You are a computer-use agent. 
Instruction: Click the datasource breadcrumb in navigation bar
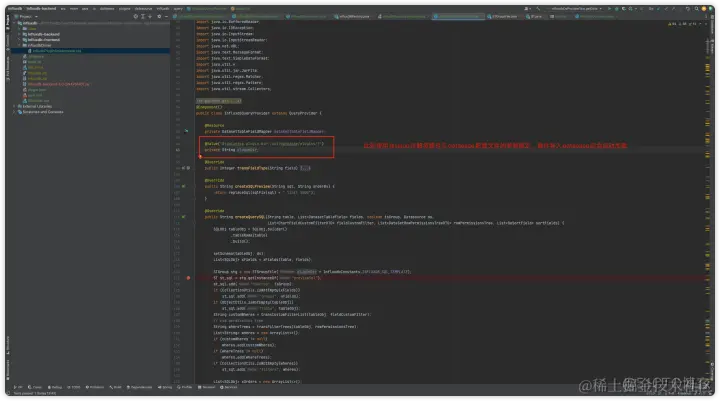pyautogui.click(x=144, y=9)
